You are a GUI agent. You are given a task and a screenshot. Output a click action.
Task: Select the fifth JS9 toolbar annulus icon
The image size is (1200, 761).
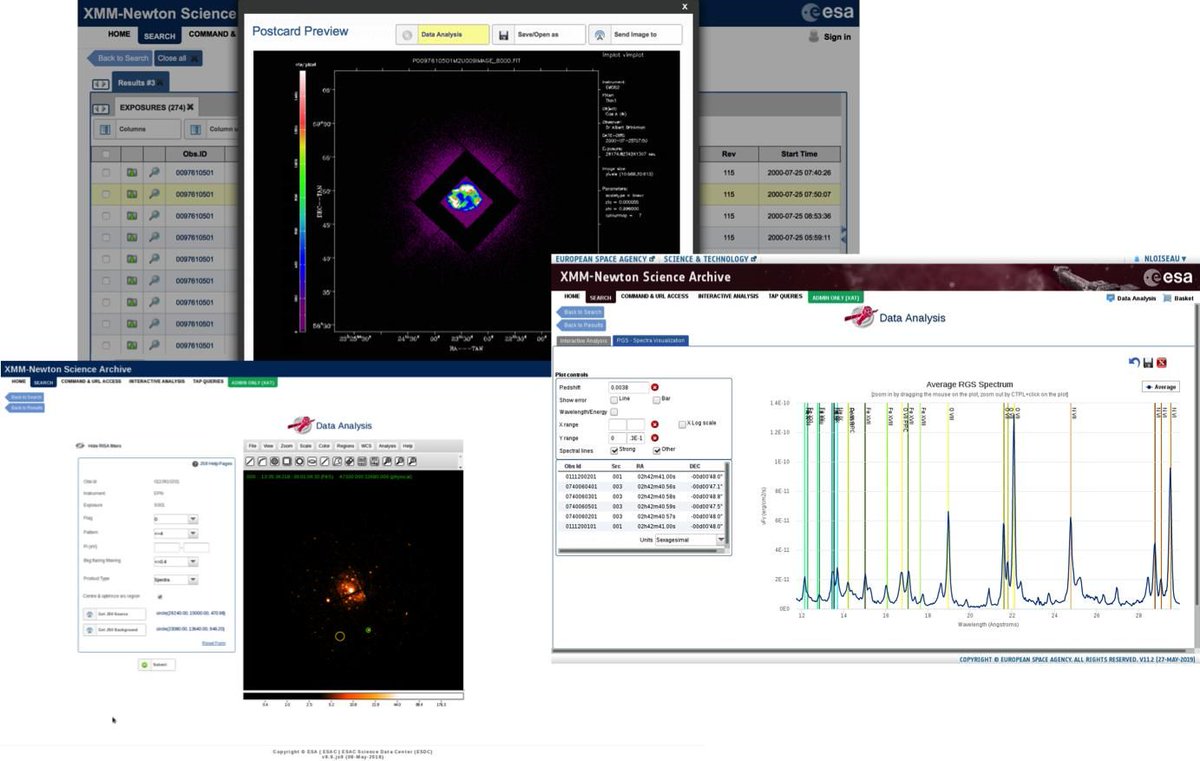[299, 461]
